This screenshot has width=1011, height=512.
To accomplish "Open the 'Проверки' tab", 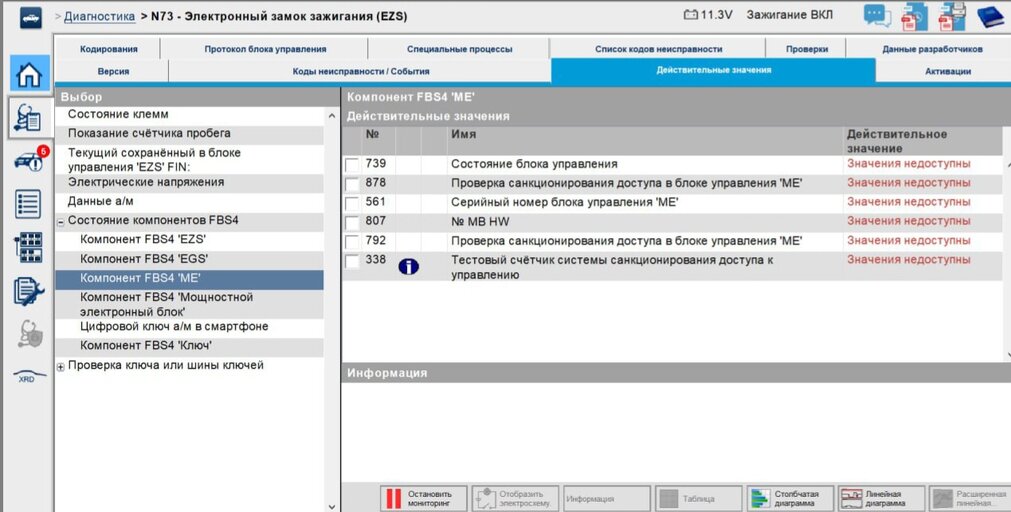I will [x=806, y=49].
